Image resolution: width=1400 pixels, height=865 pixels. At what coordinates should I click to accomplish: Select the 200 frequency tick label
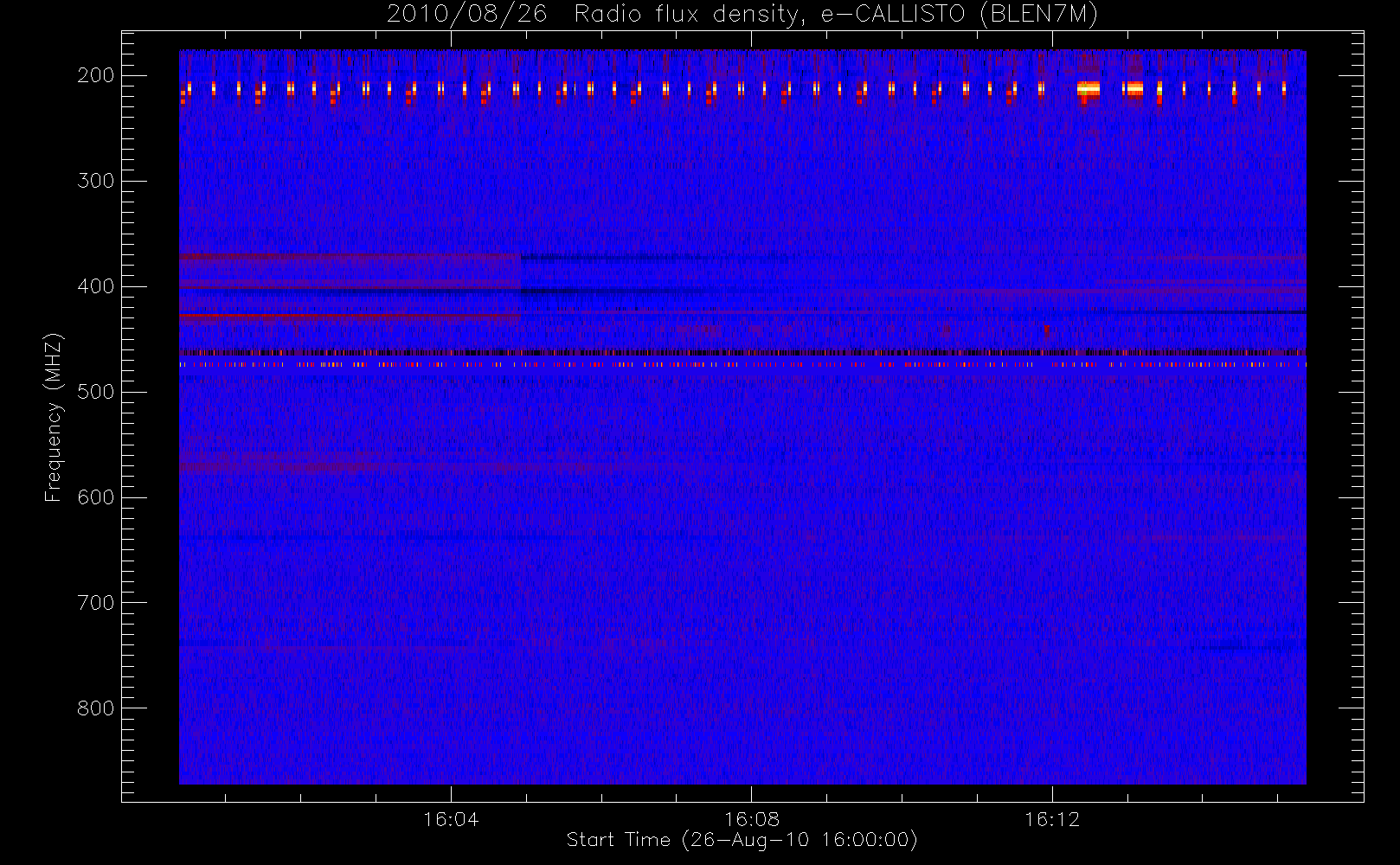pos(96,75)
